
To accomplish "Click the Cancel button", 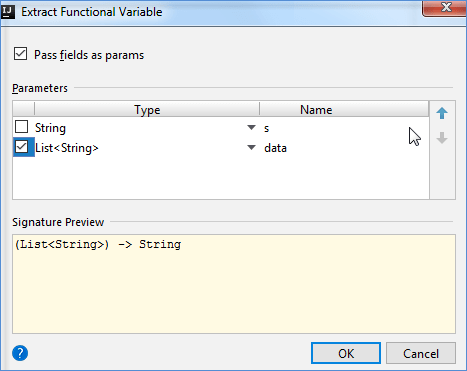I will coord(421,353).
